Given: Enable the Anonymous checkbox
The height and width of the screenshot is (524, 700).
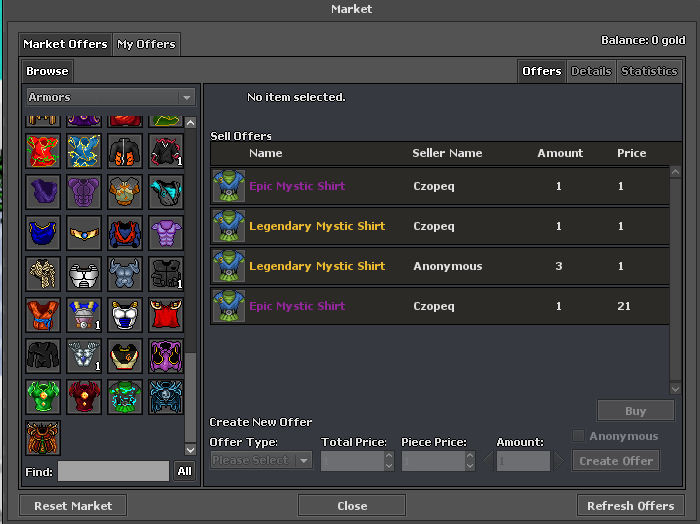Looking at the screenshot, I should [x=579, y=436].
